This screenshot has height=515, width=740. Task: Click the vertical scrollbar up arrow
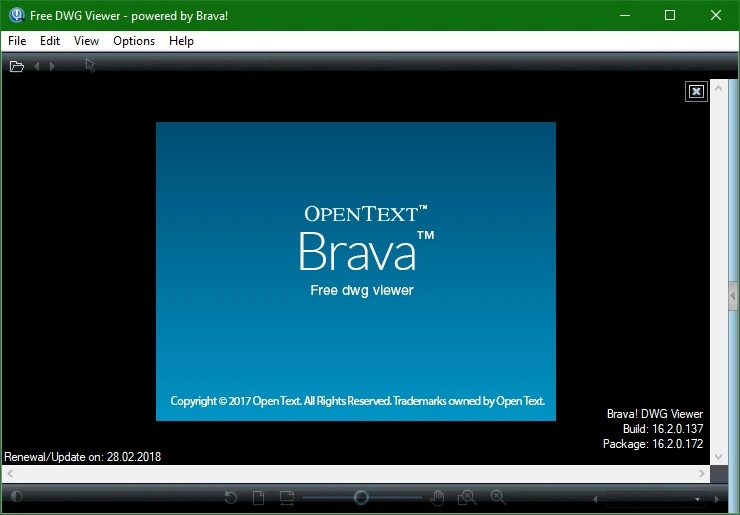point(718,88)
